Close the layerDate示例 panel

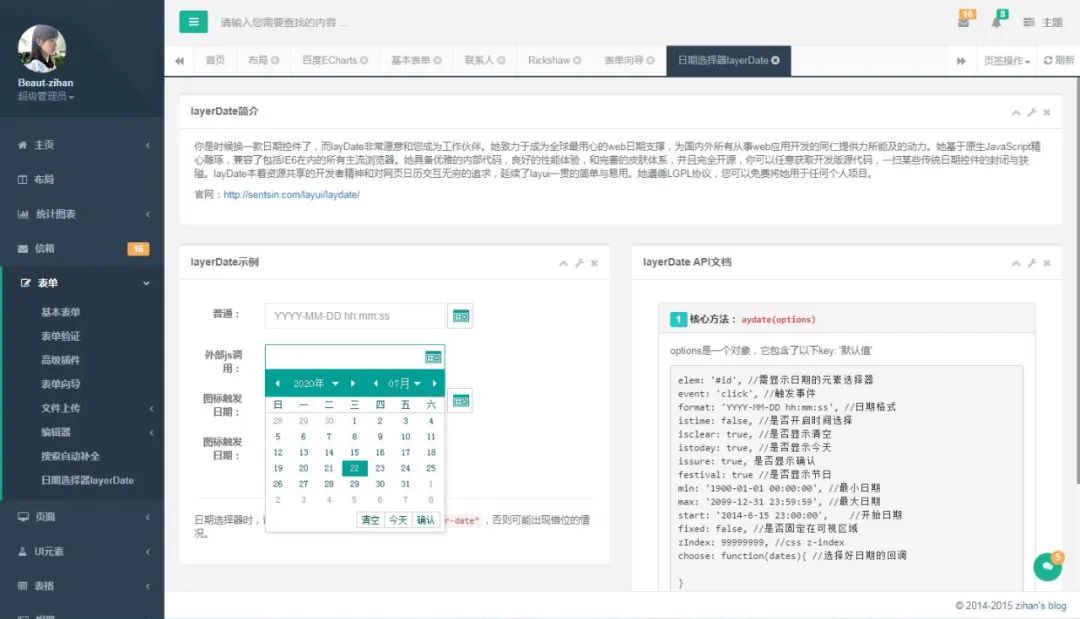[x=594, y=263]
